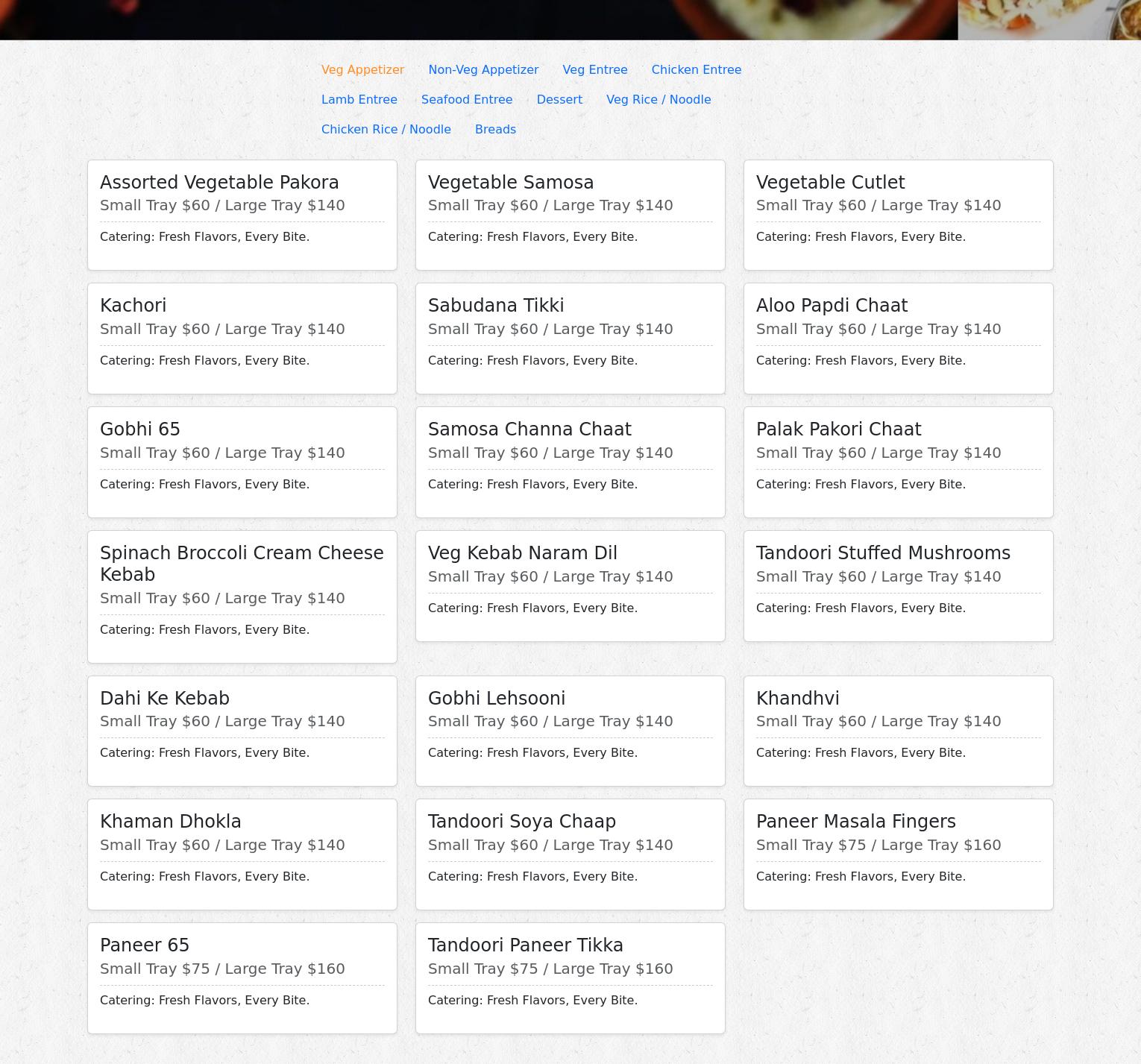This screenshot has width=1141, height=1064.
Task: Select the Samosa Channa Chaat heading
Action: (x=529, y=429)
